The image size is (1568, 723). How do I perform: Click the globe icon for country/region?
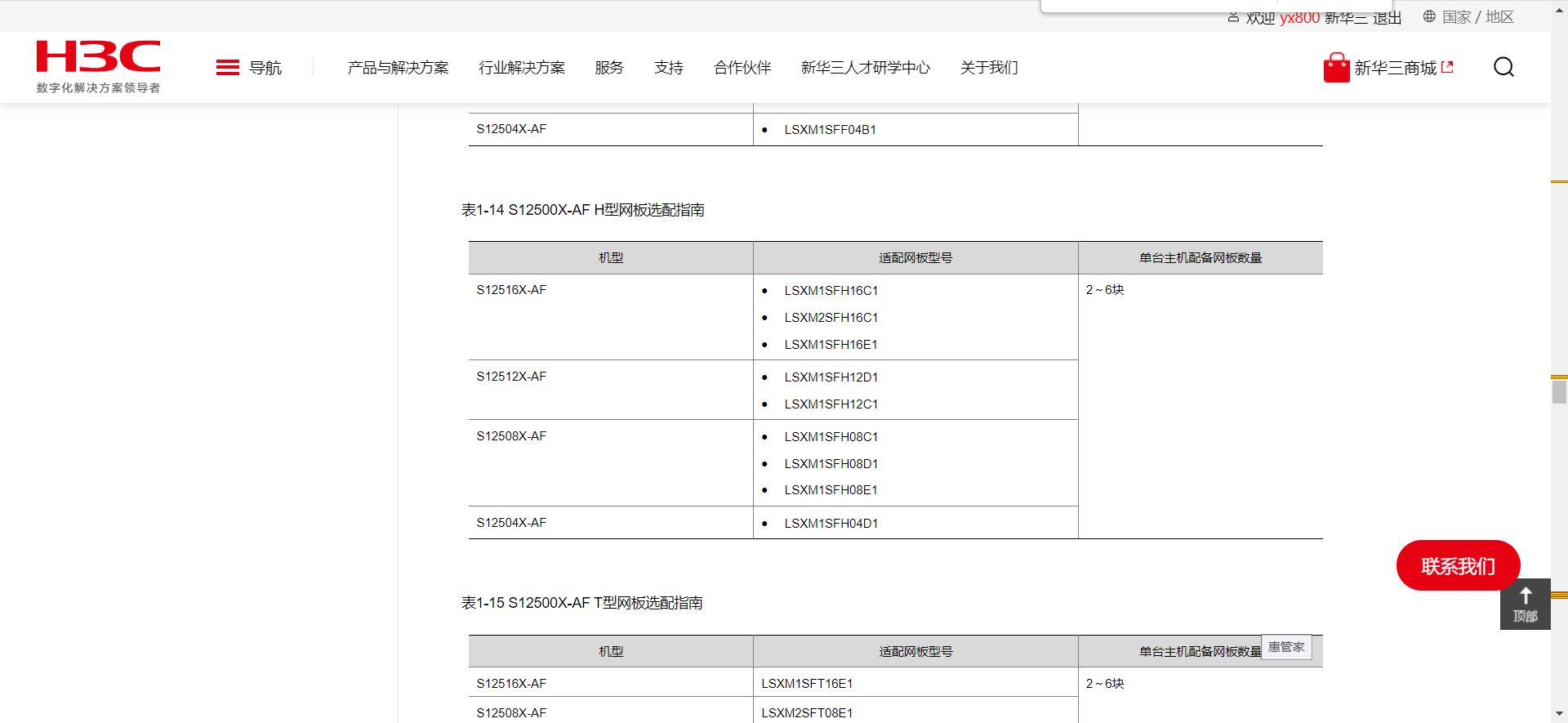pyautogui.click(x=1429, y=16)
